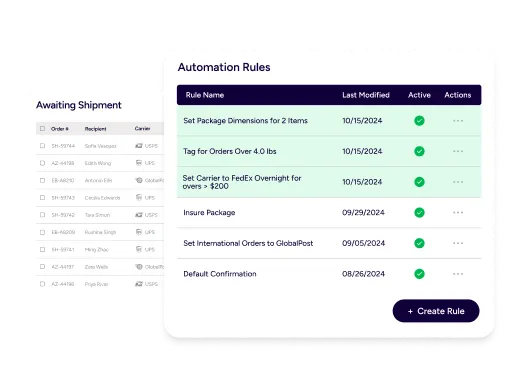Toggle active checkmark for Insure Package

click(x=419, y=213)
